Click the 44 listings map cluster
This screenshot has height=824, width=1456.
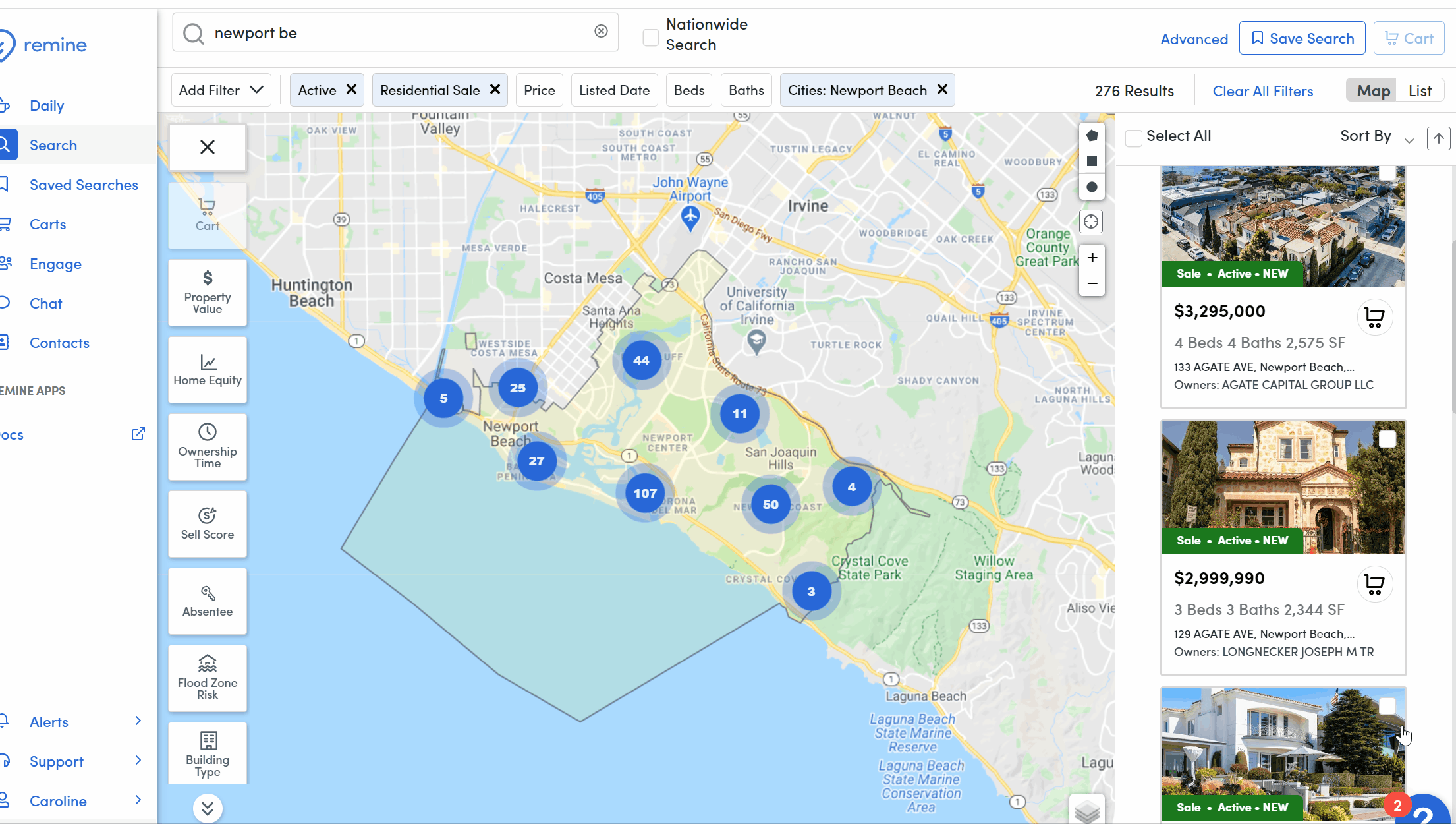[641, 360]
